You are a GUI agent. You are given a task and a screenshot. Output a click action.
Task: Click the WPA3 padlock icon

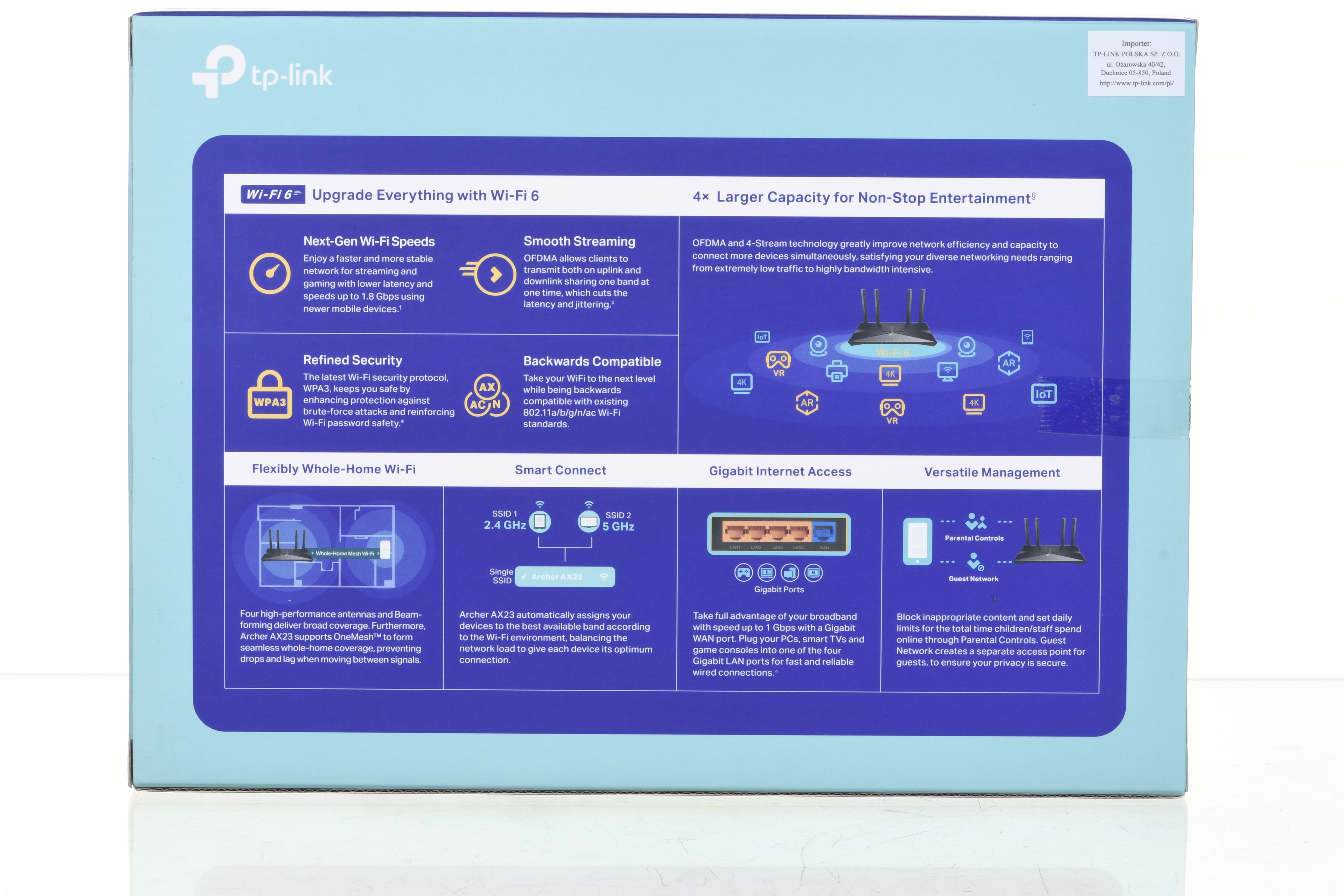(270, 395)
